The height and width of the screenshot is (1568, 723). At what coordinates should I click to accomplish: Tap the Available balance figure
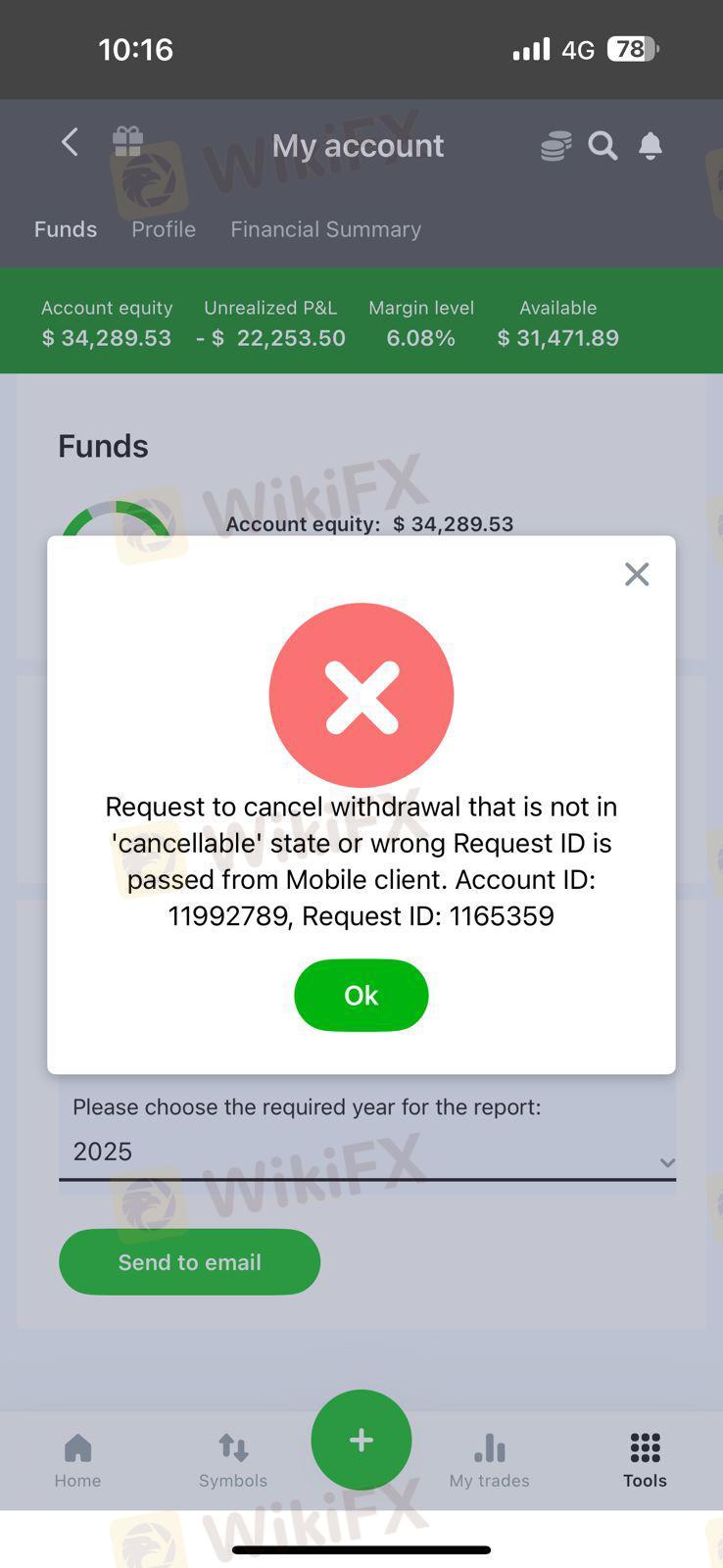tap(558, 338)
